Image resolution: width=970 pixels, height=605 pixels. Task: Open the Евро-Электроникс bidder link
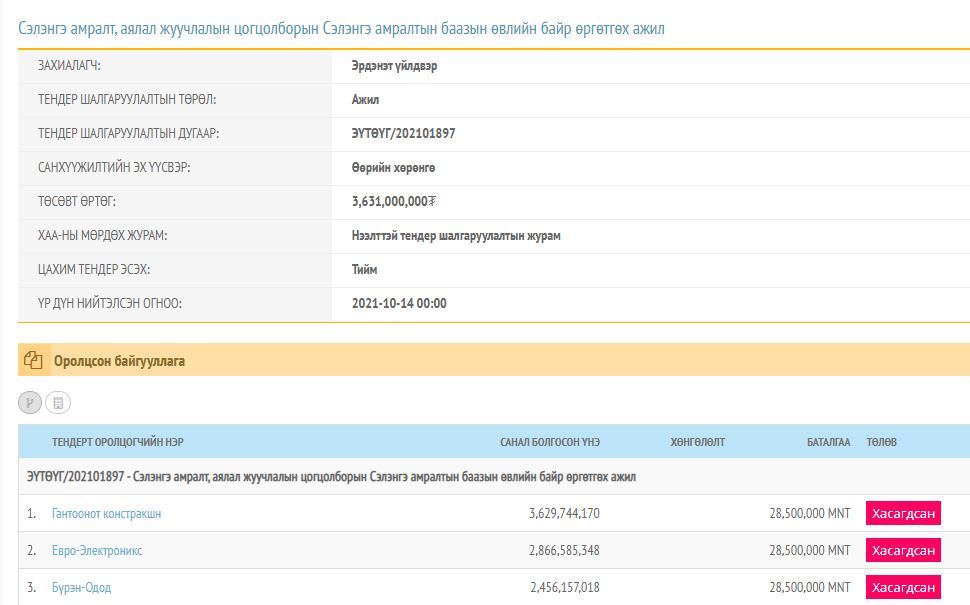[x=97, y=550]
